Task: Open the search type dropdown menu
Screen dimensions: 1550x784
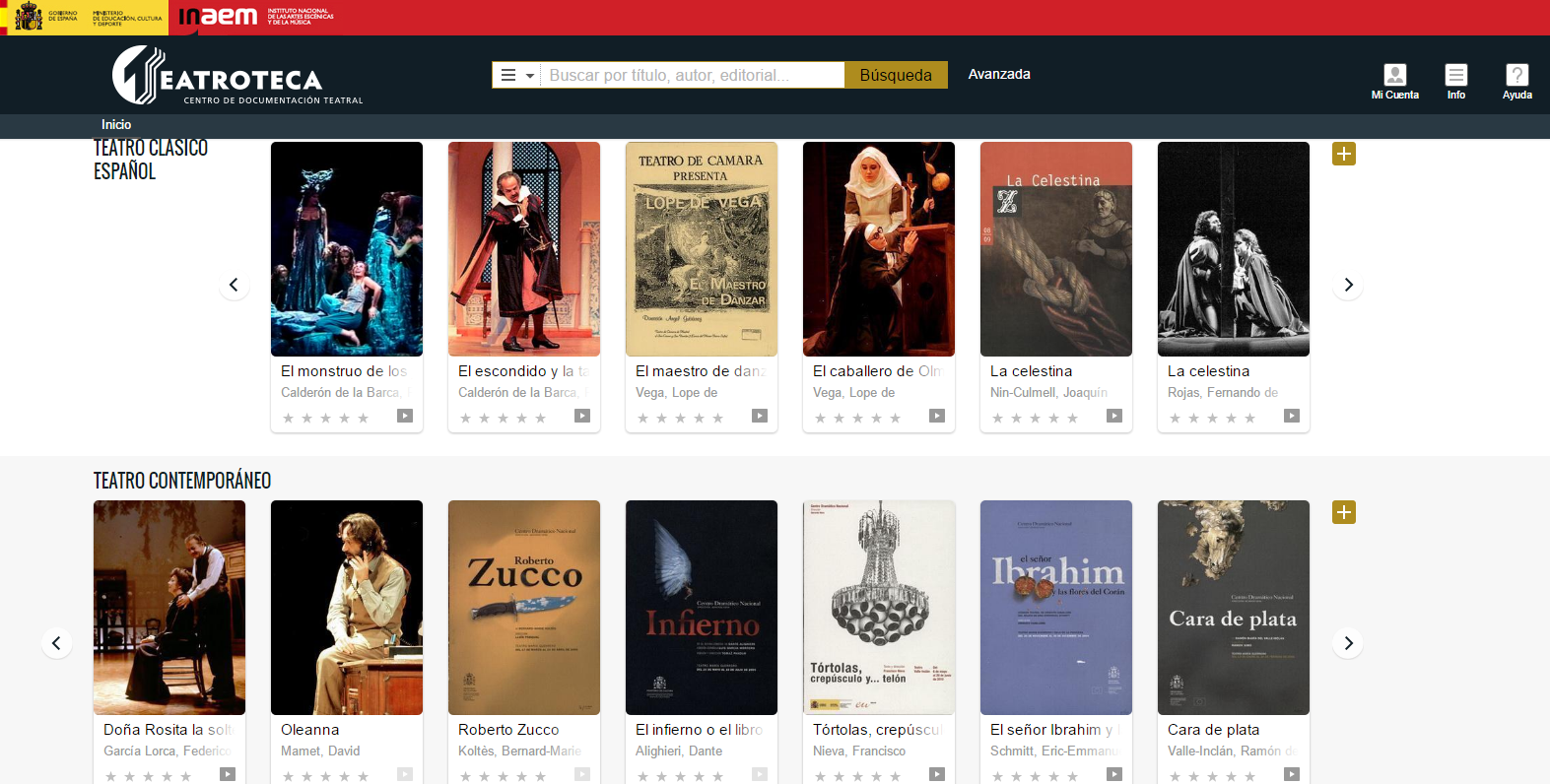Action: click(516, 75)
